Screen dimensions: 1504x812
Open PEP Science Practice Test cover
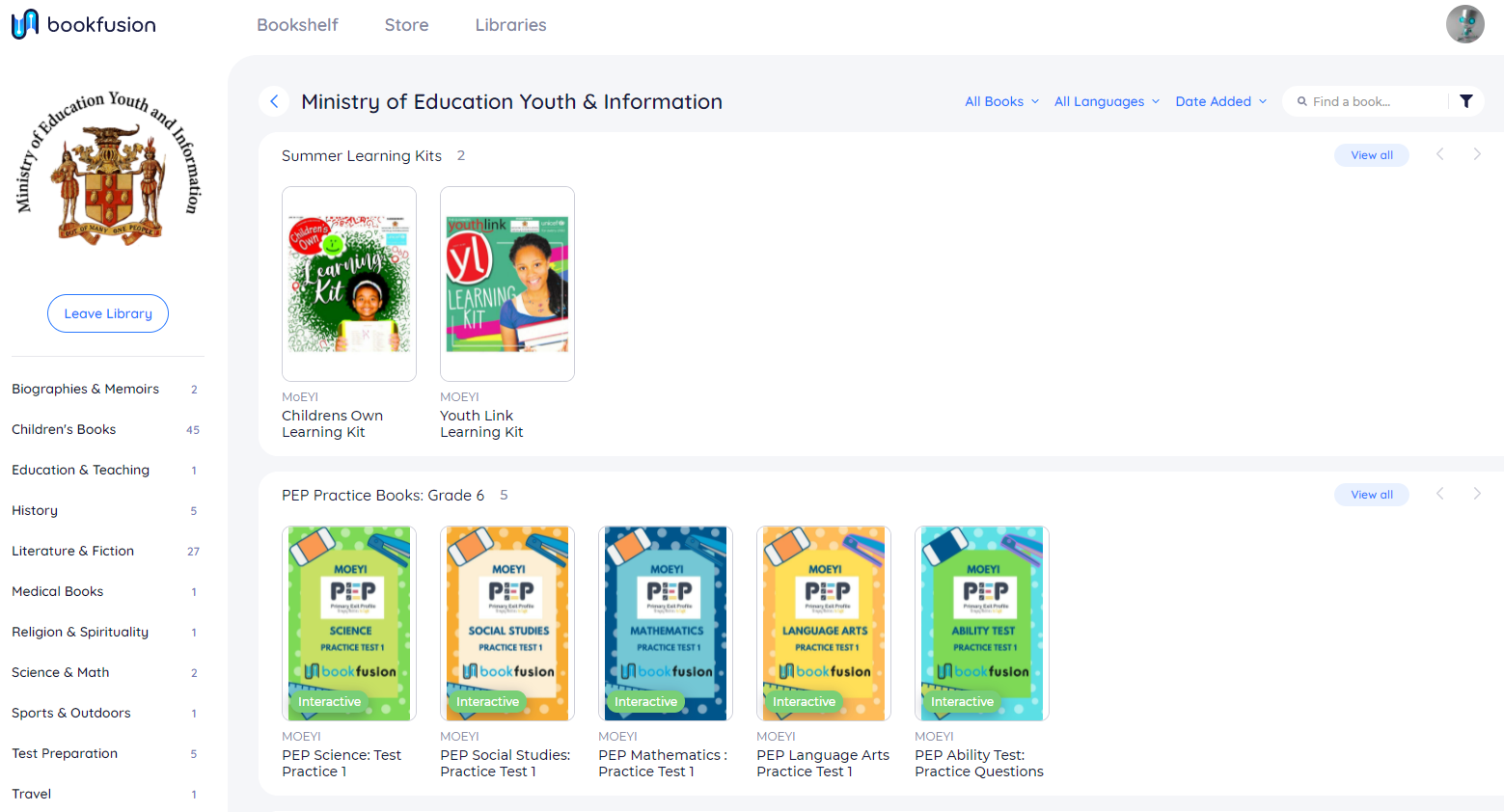(349, 623)
